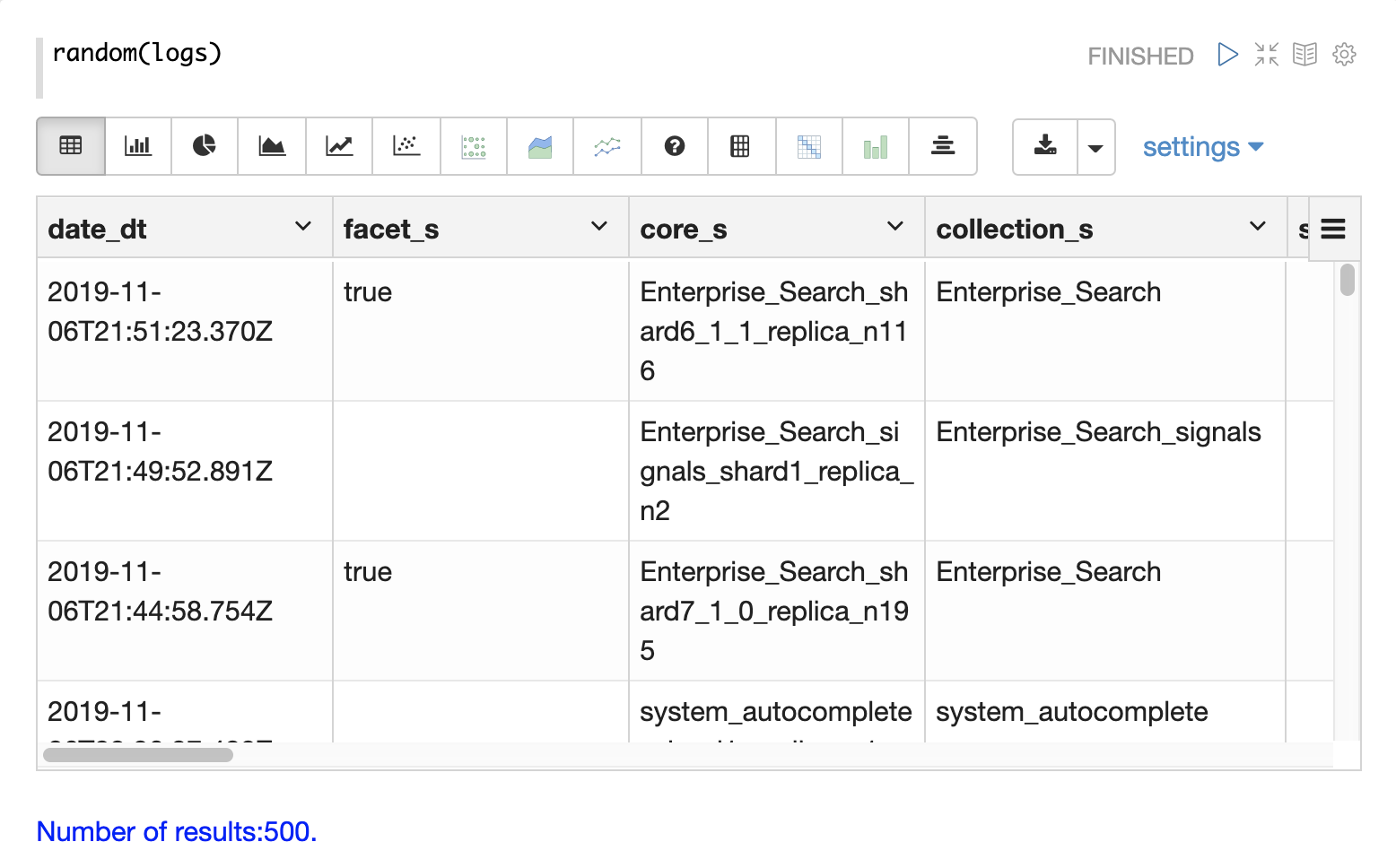This screenshot has height=868, width=1396.
Task: Open the settings link
Action: pos(1202,147)
